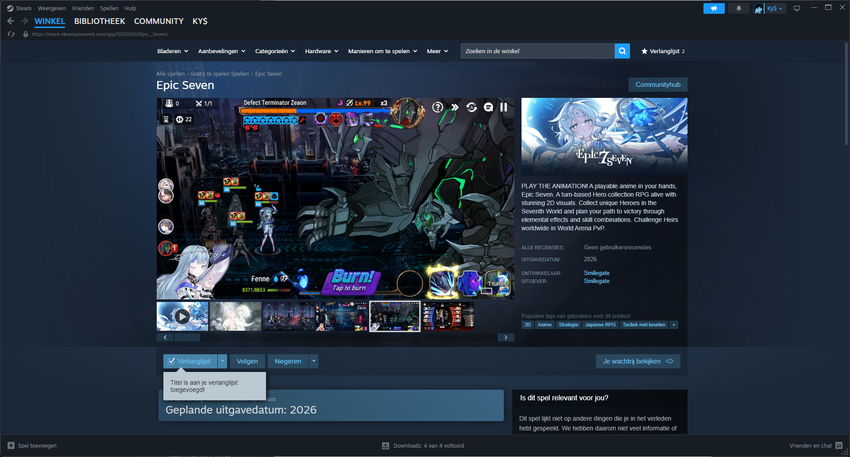Go forward with the forward arrow
850x457 pixels.
(x=24, y=21)
